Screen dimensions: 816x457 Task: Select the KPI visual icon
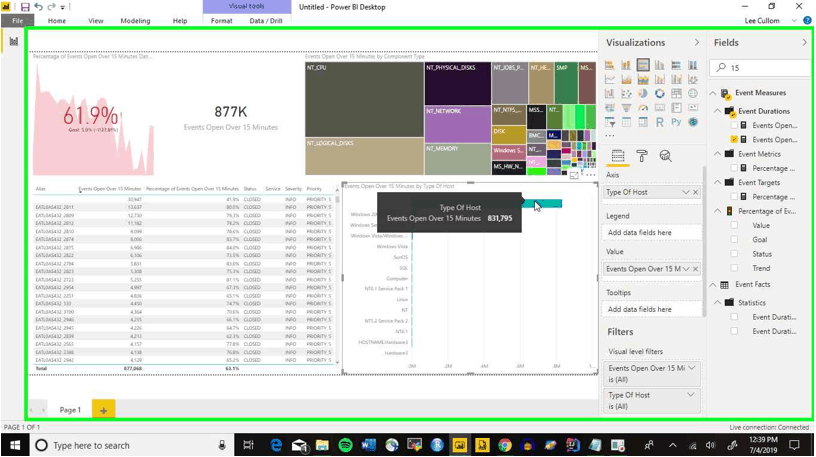click(693, 108)
